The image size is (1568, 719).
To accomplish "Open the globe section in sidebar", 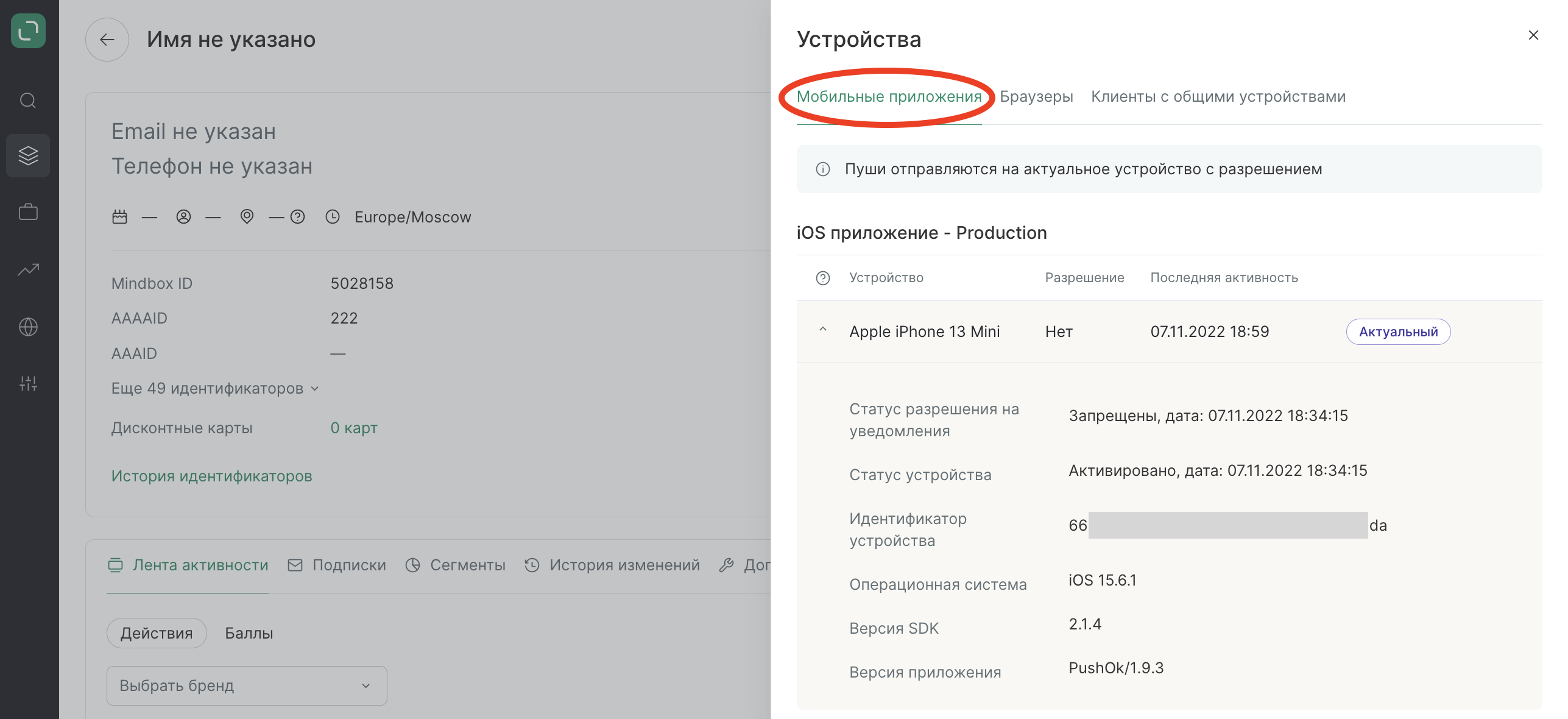I will [x=28, y=327].
